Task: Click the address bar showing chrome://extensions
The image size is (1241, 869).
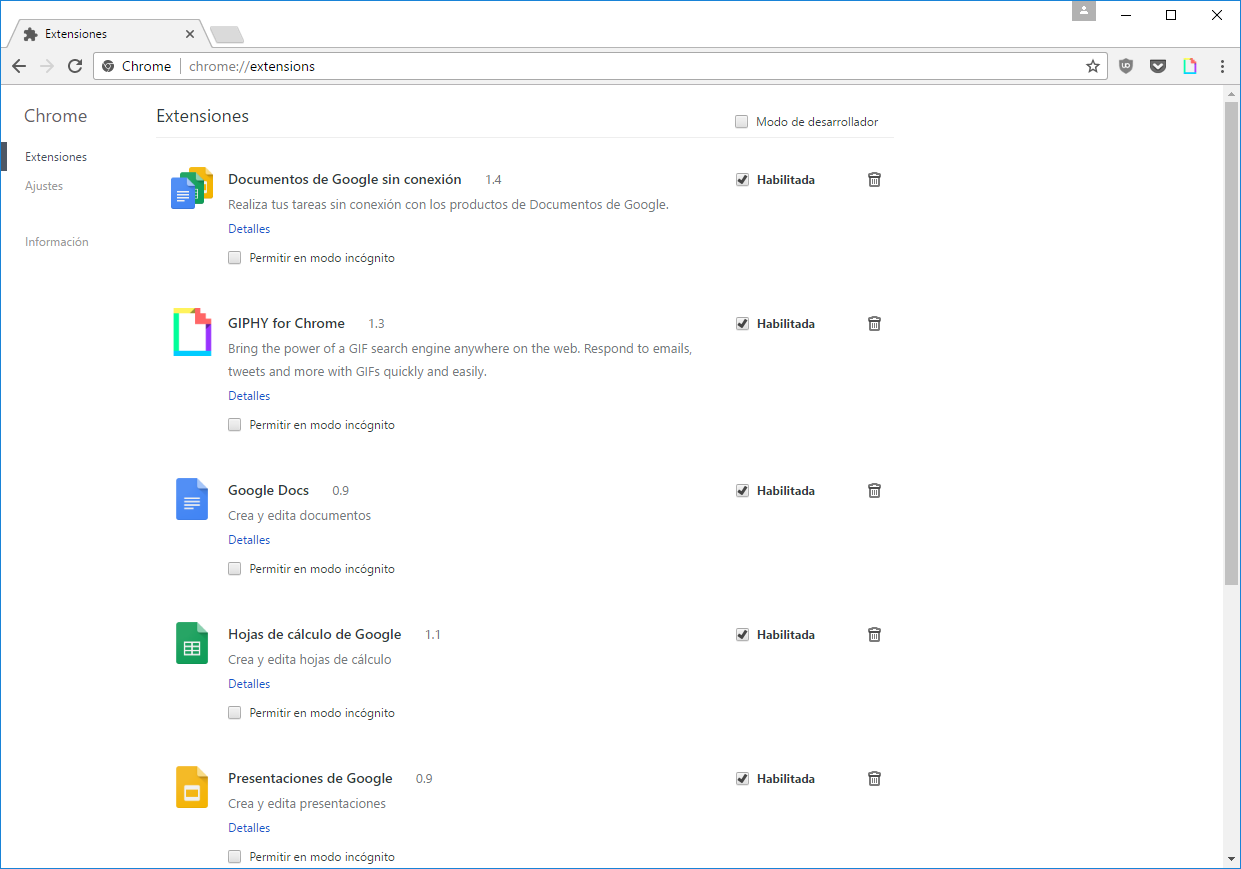Action: point(600,66)
